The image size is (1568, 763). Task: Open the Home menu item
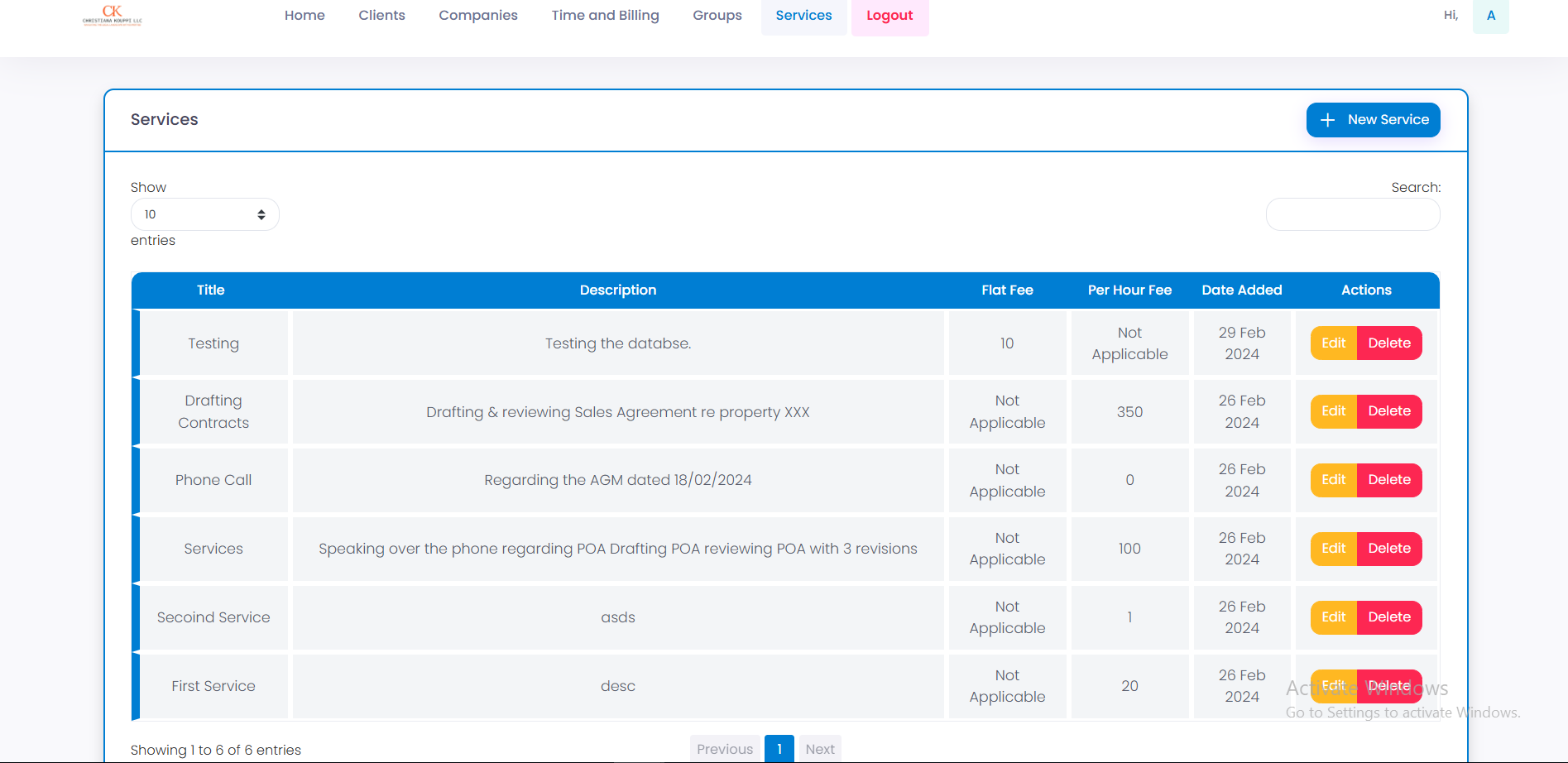[x=304, y=16]
